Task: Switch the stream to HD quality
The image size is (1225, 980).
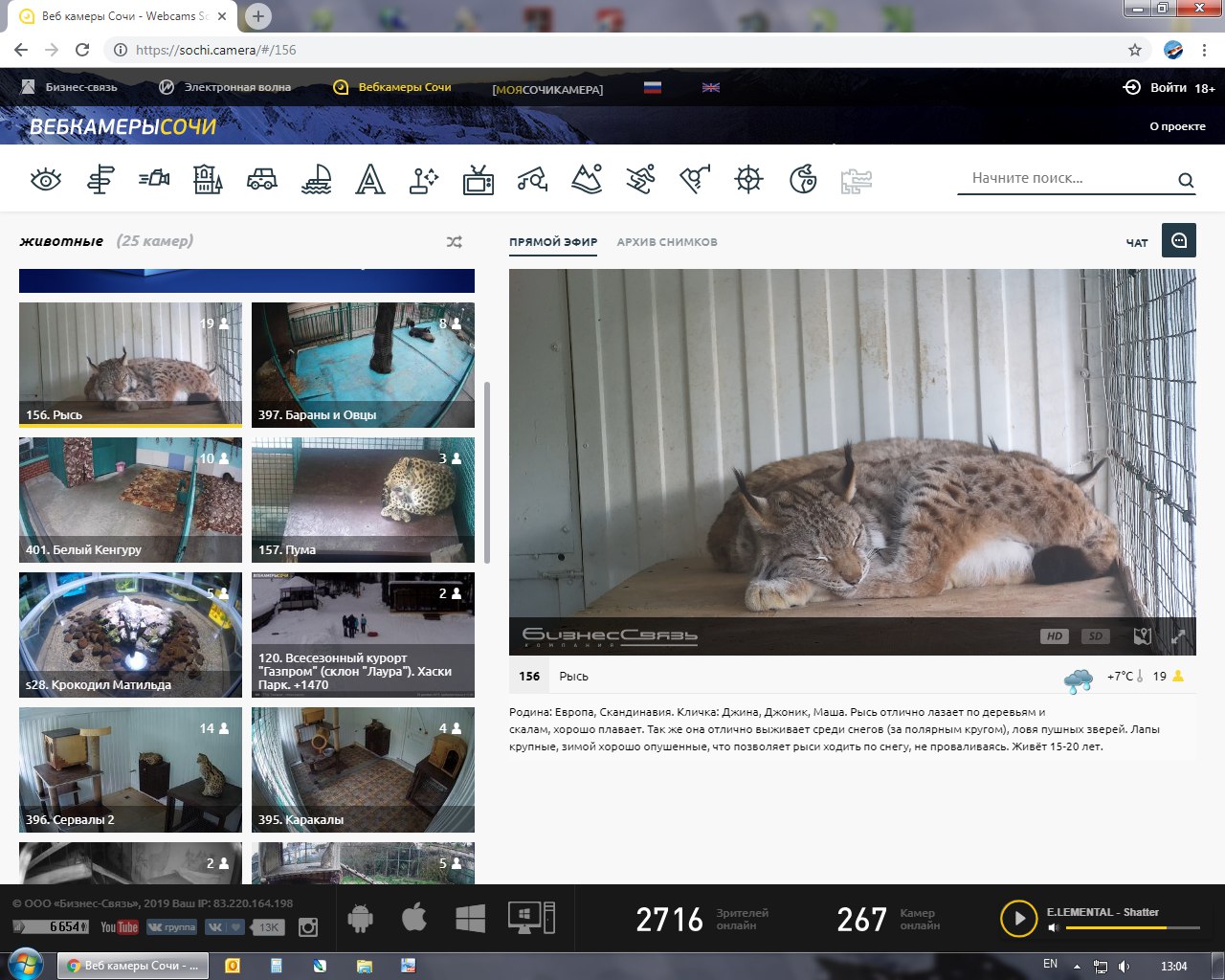Action: click(1055, 636)
